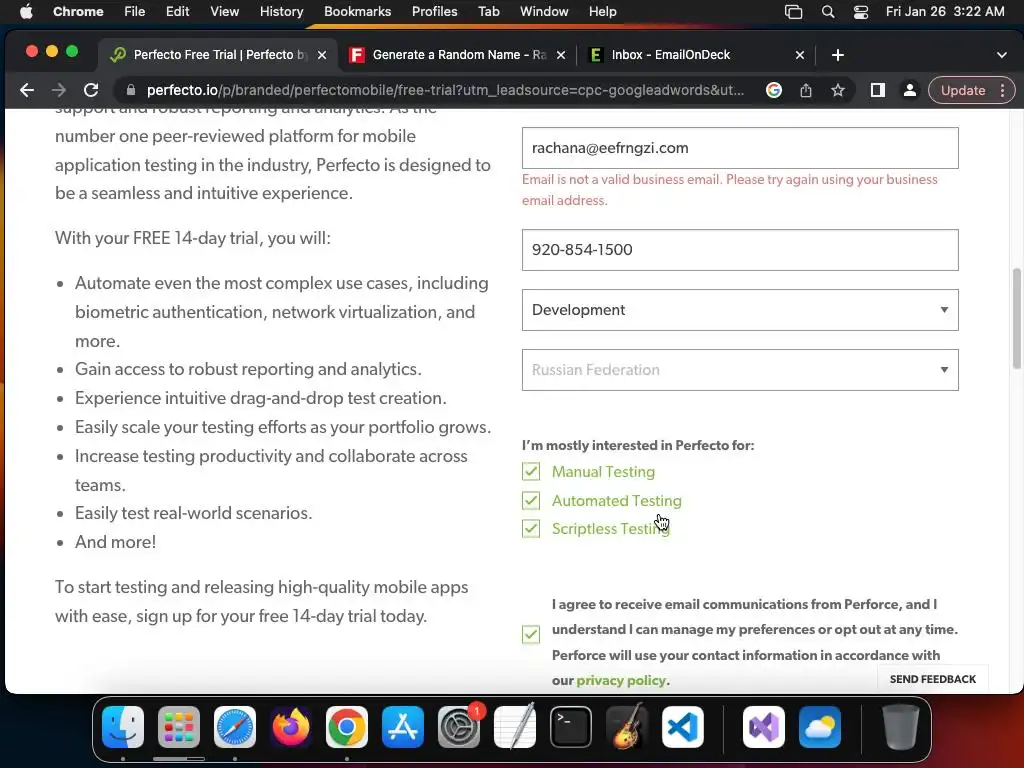Expand the tab search chevron

pyautogui.click(x=1002, y=55)
